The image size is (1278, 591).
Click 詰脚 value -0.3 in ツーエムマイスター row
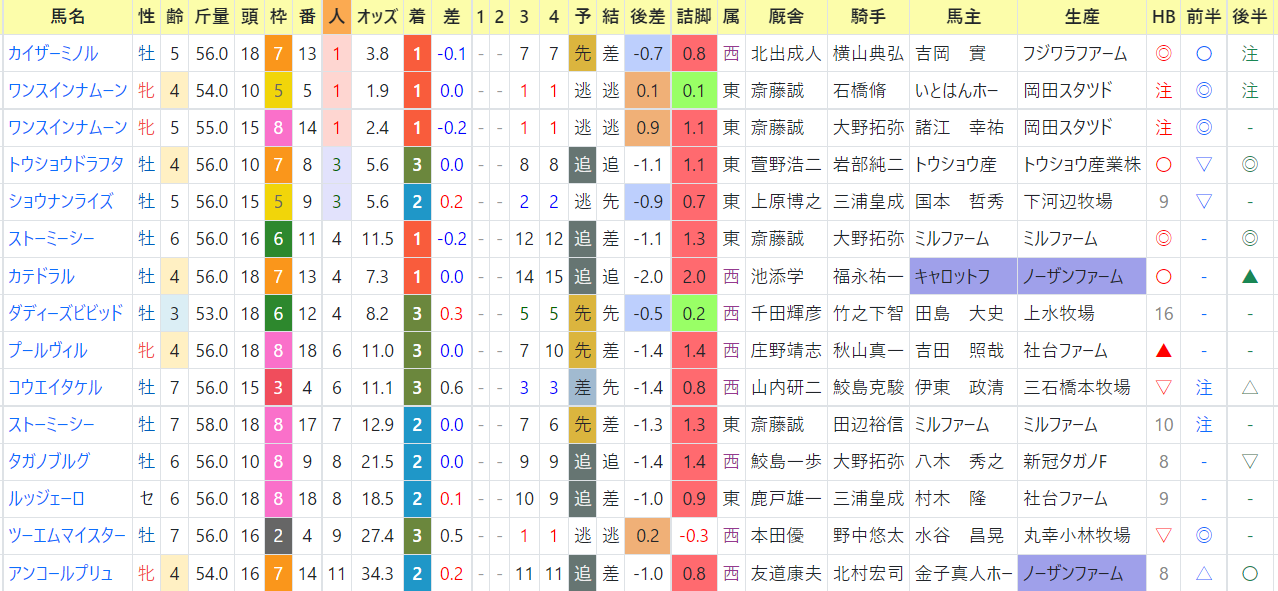(695, 535)
